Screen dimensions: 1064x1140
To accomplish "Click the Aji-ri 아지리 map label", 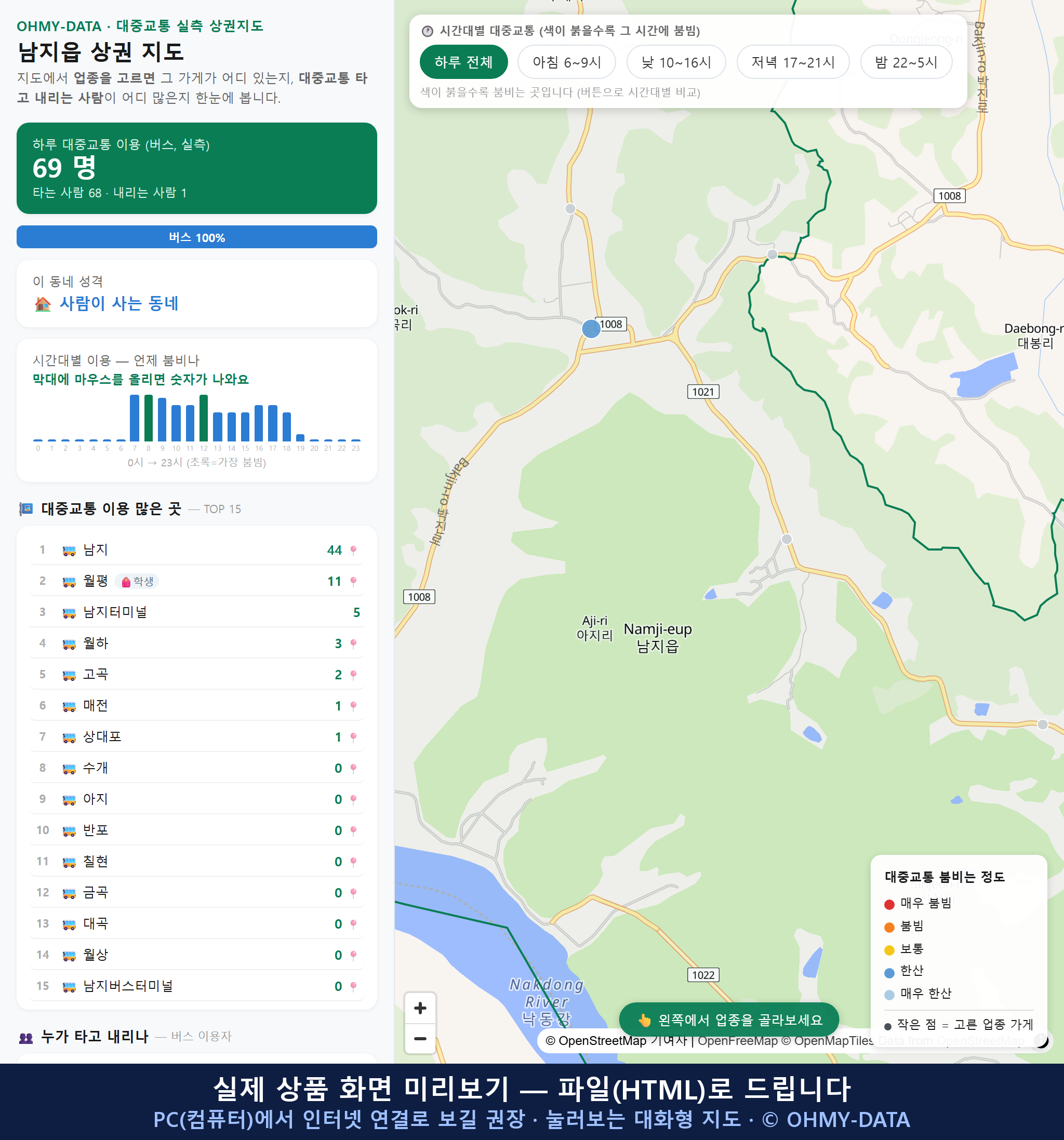I will click(x=595, y=628).
